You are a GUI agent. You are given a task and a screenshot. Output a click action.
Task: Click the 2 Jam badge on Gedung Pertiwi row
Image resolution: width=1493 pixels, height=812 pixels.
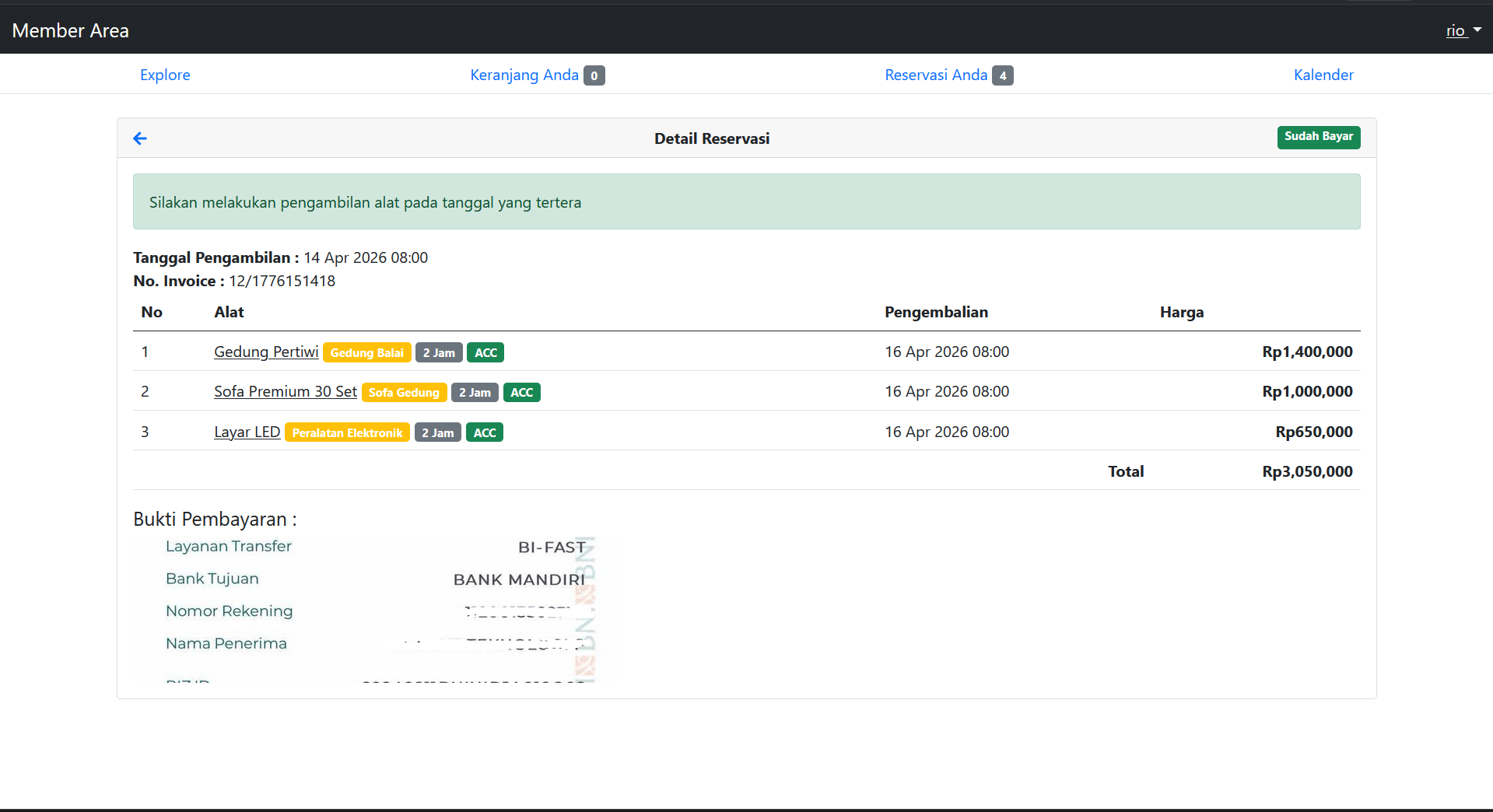click(x=439, y=352)
